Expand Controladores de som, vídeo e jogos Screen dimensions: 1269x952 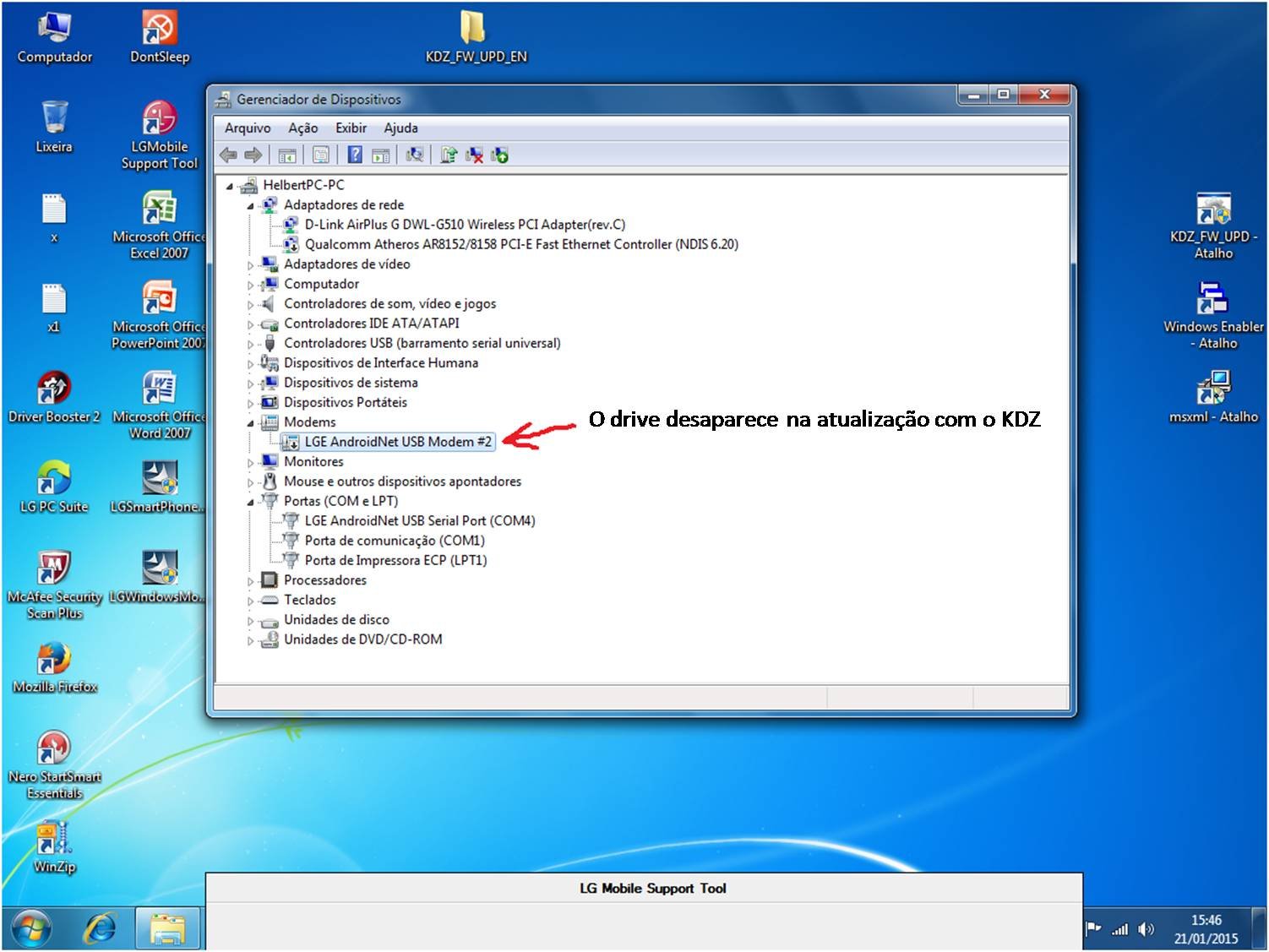[250, 304]
